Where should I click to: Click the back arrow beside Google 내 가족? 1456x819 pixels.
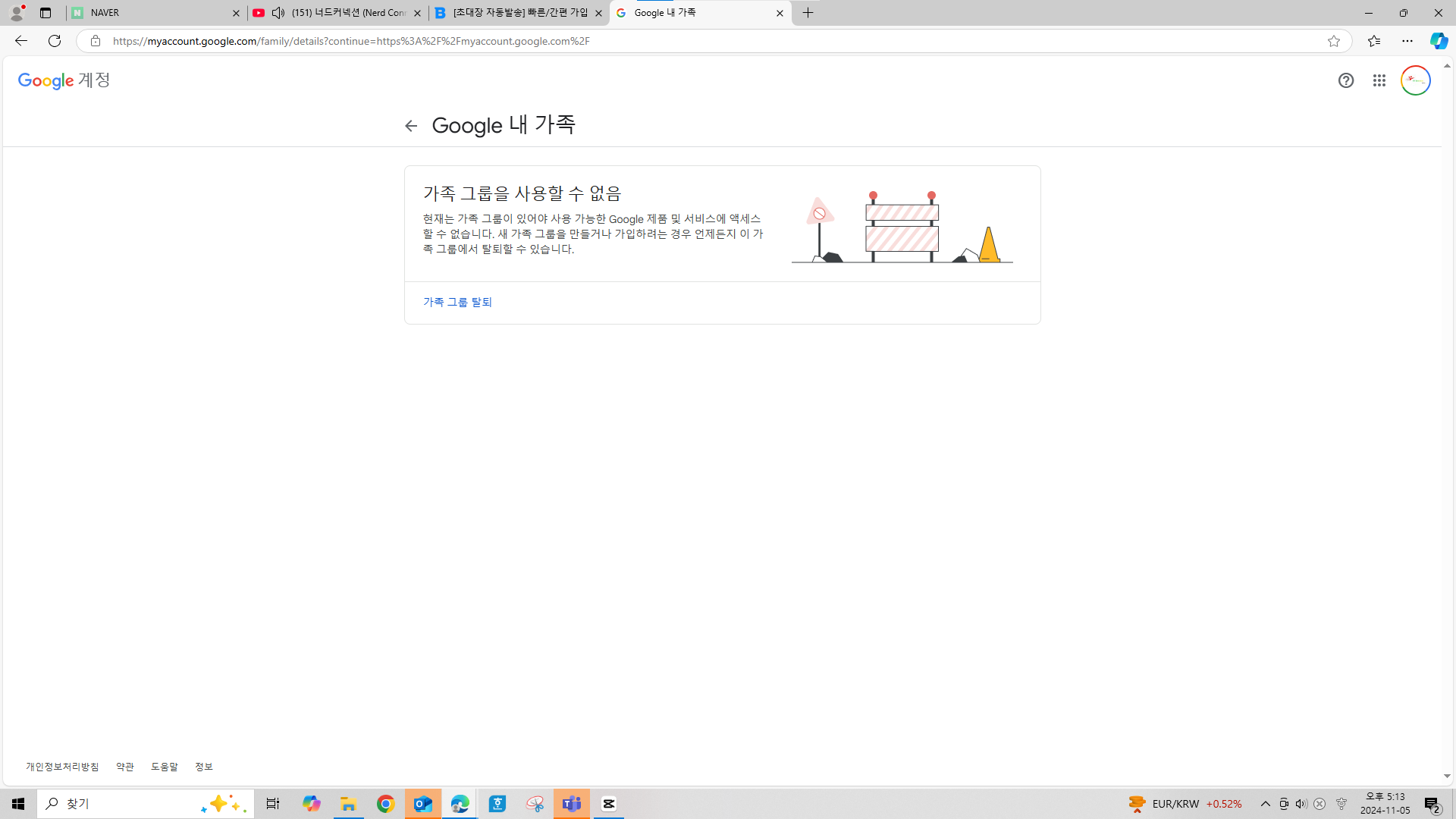click(411, 126)
